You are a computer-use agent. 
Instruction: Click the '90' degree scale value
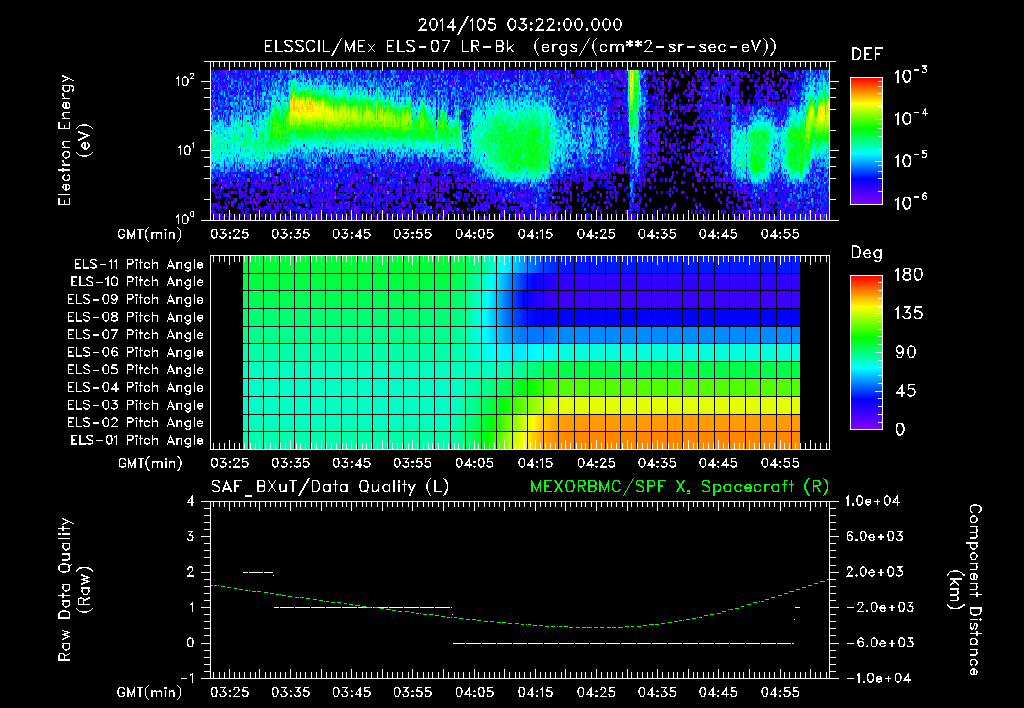tap(904, 353)
